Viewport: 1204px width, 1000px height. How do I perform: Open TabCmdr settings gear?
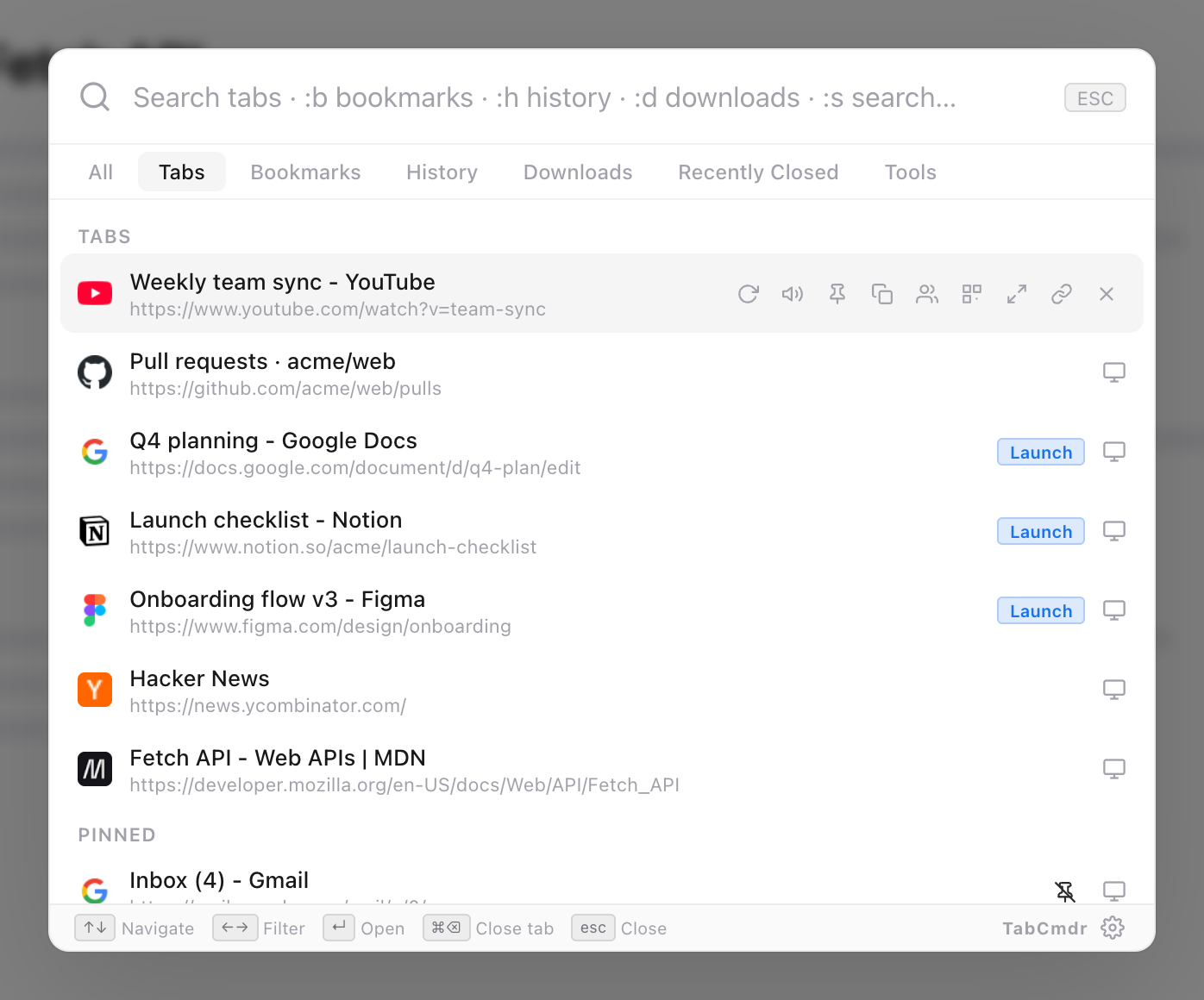coord(1113,928)
